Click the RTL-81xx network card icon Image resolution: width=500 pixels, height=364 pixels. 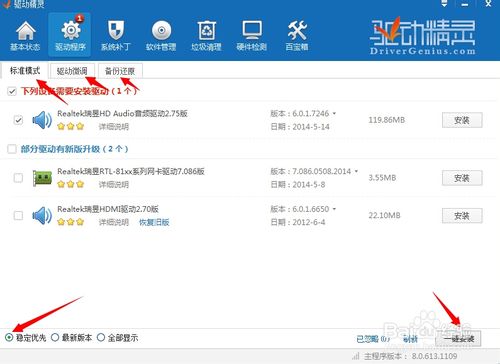42,178
